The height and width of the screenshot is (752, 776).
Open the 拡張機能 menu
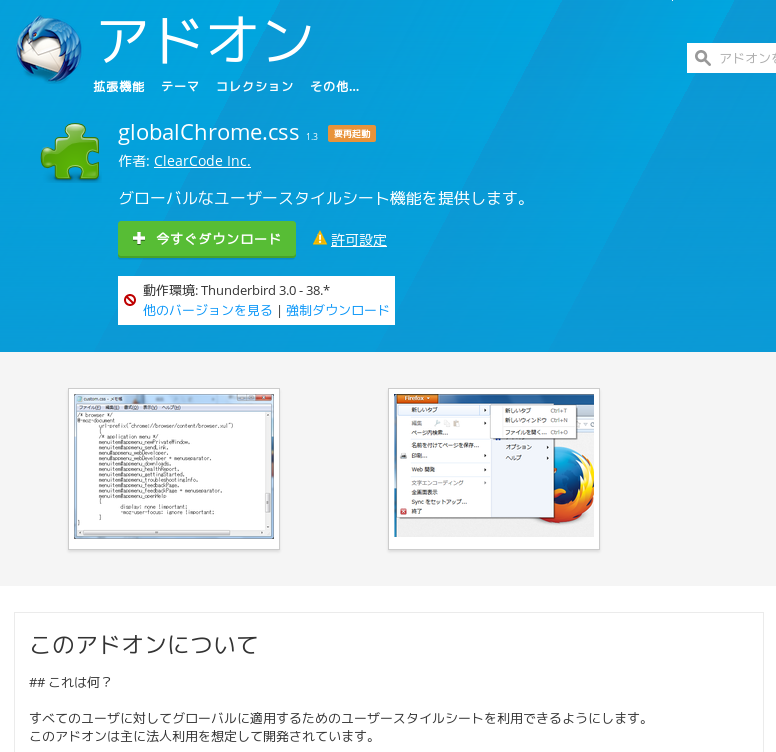(x=119, y=87)
